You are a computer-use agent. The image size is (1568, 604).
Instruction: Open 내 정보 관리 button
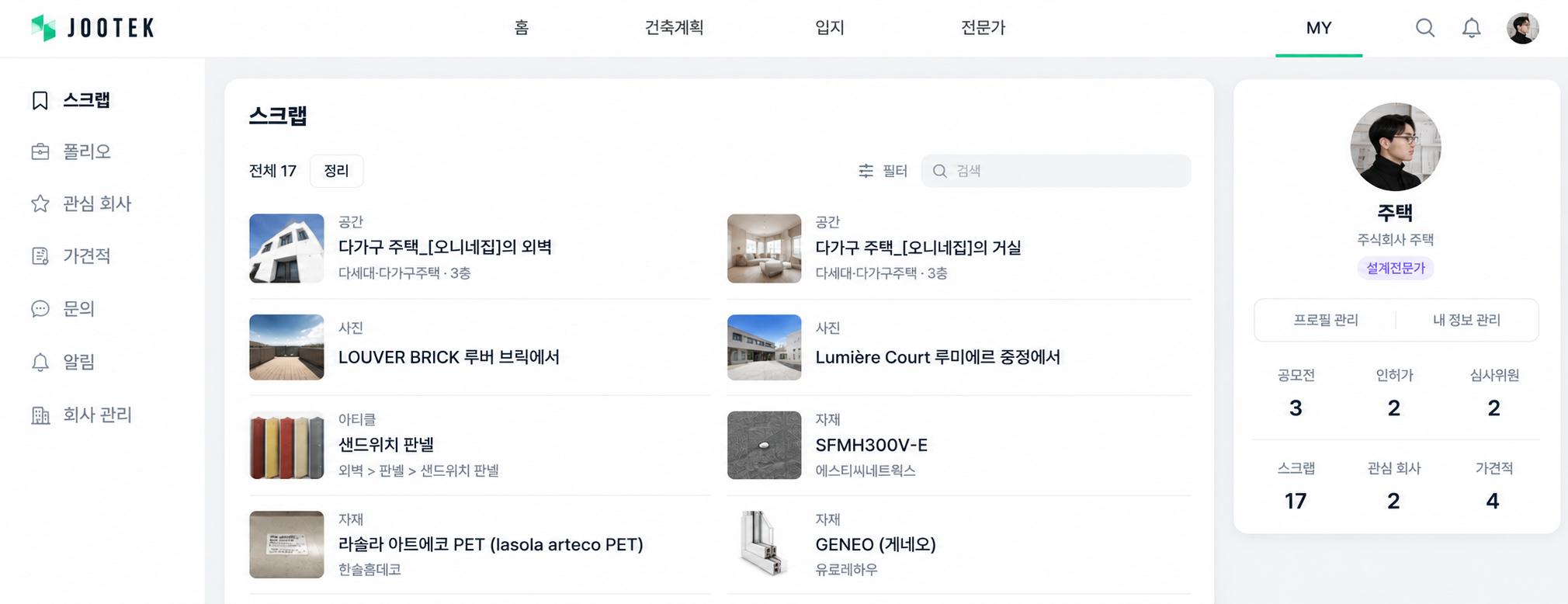1466,320
